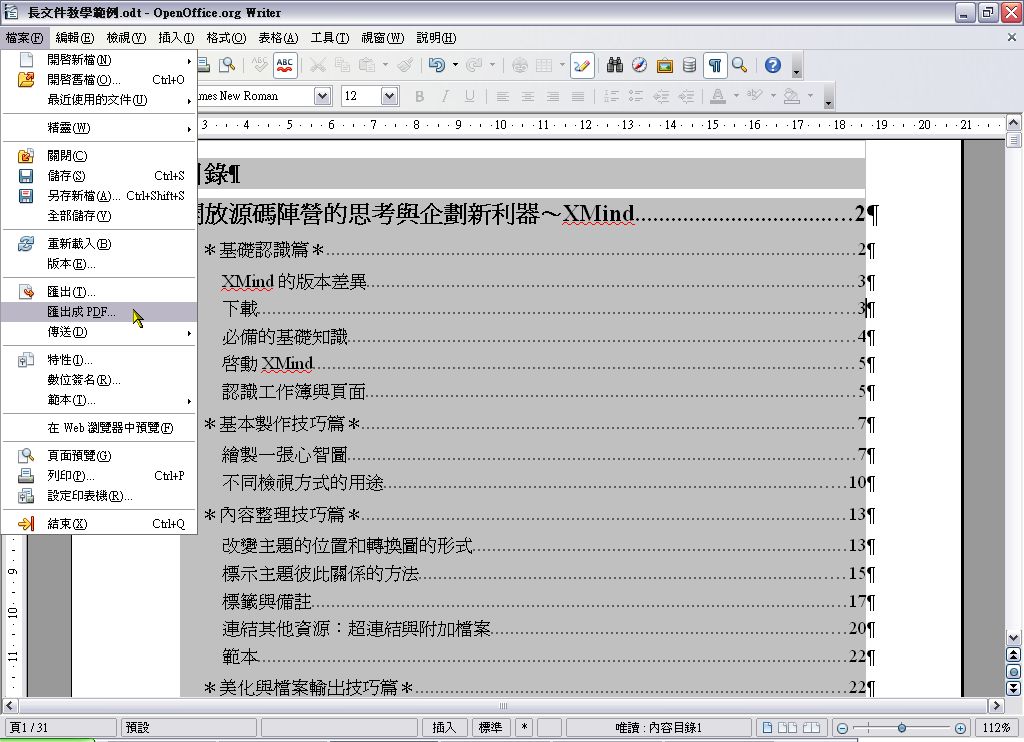Click the Find & Replace binoculars icon
1024x742 pixels.
(x=615, y=65)
